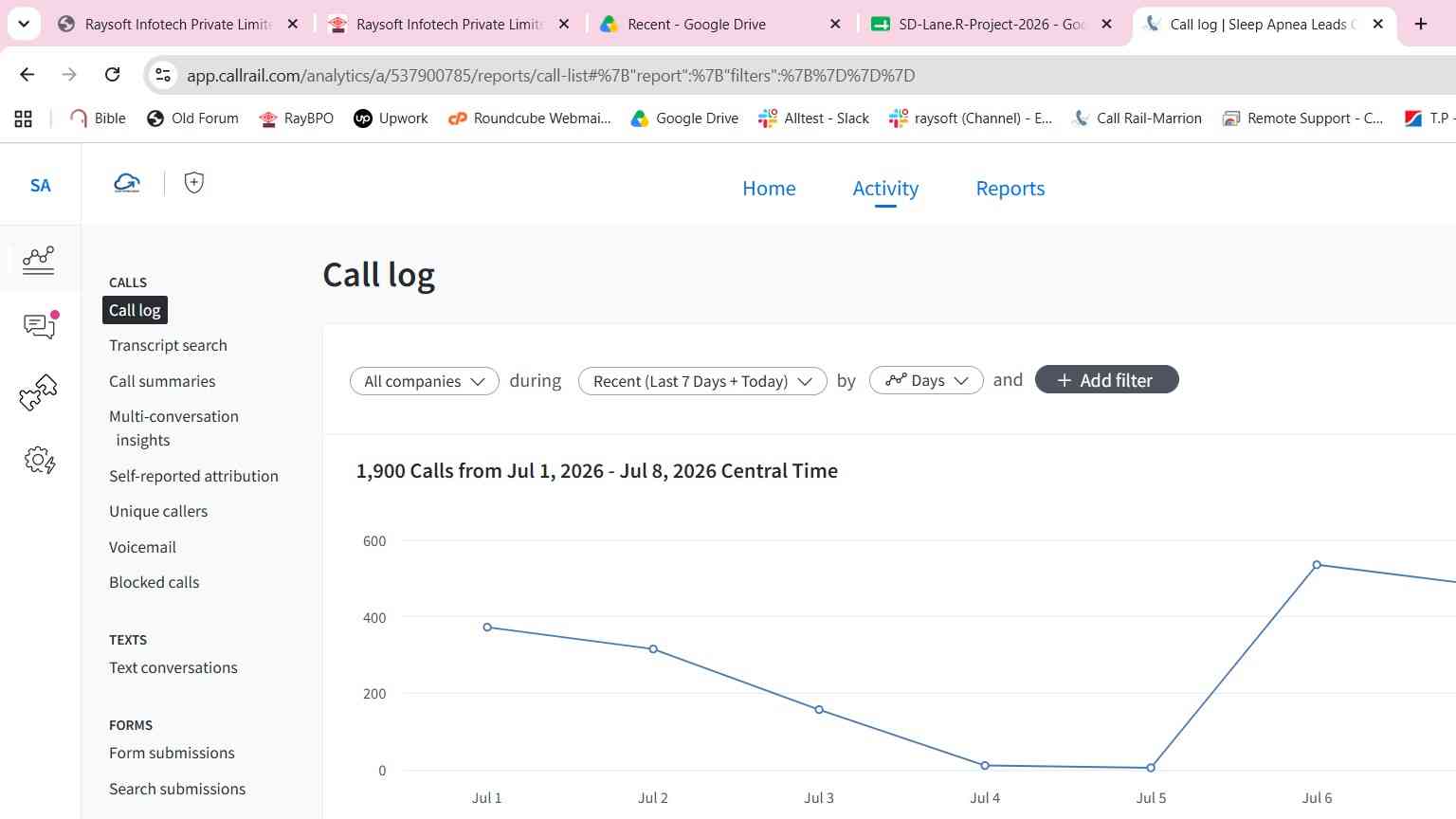This screenshot has height=819, width=1456.
Task: Open the analytics chart icon in sidebar
Action: pos(39,259)
